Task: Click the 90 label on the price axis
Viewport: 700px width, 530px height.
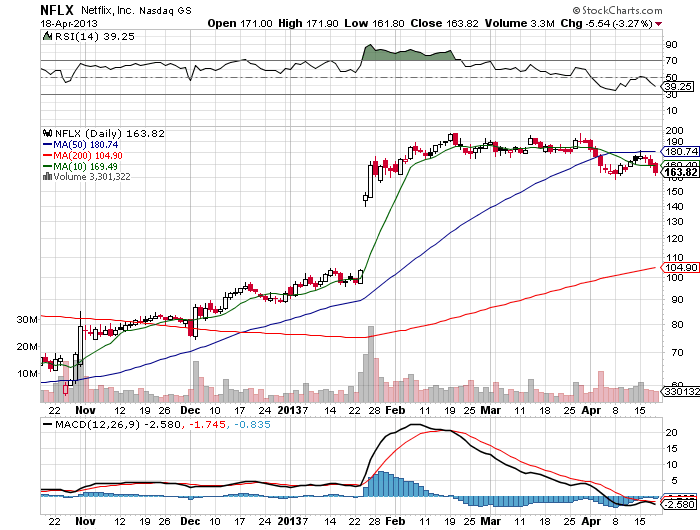Action: click(677, 299)
